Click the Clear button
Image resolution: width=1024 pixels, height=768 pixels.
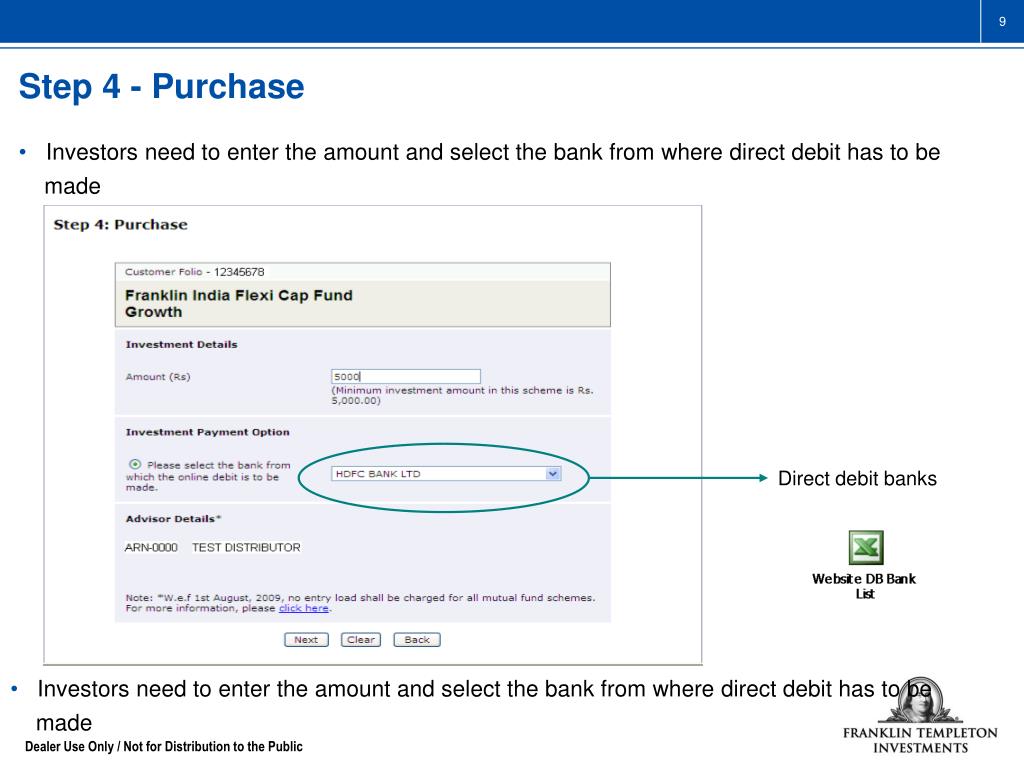(x=360, y=639)
